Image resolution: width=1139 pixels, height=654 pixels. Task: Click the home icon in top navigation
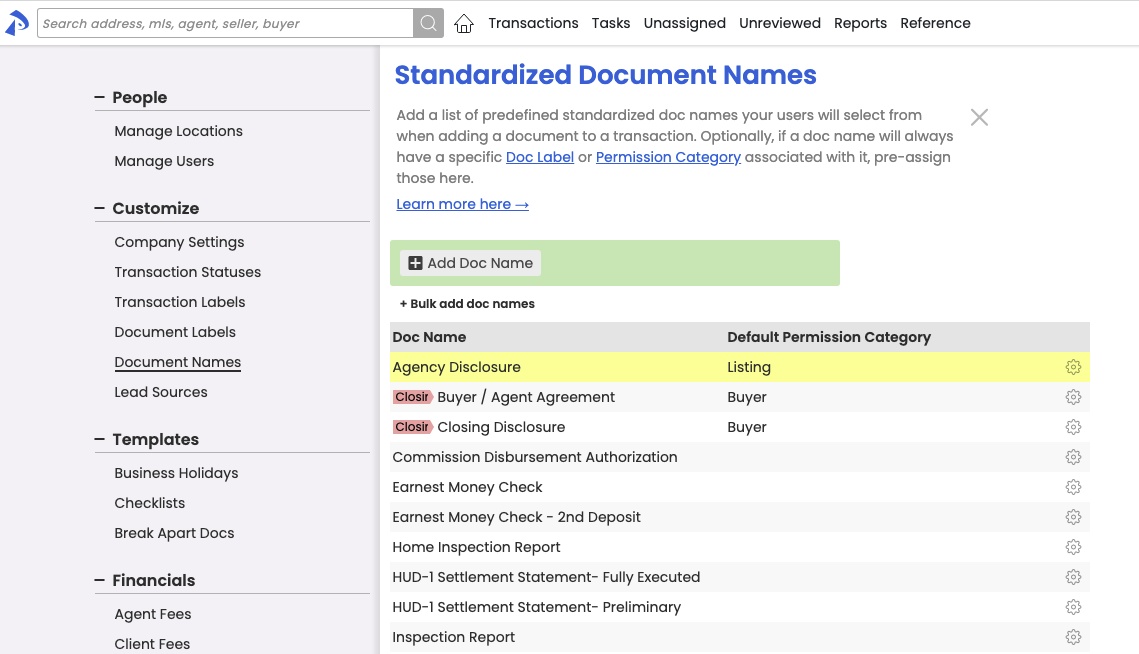[463, 24]
